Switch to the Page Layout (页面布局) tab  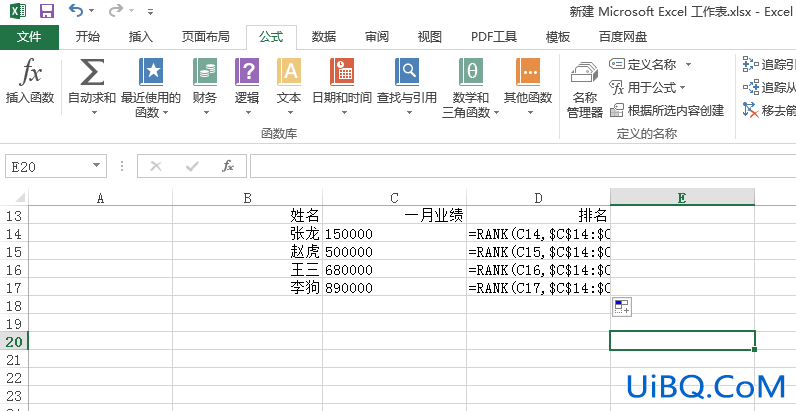[x=206, y=37]
